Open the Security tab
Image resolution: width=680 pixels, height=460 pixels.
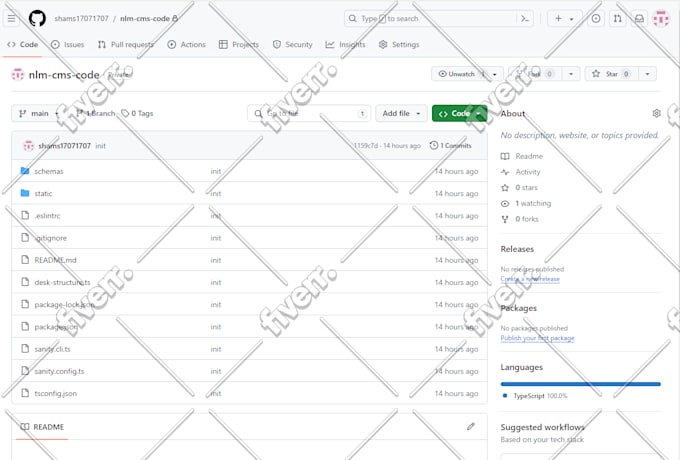pyautogui.click(x=293, y=44)
